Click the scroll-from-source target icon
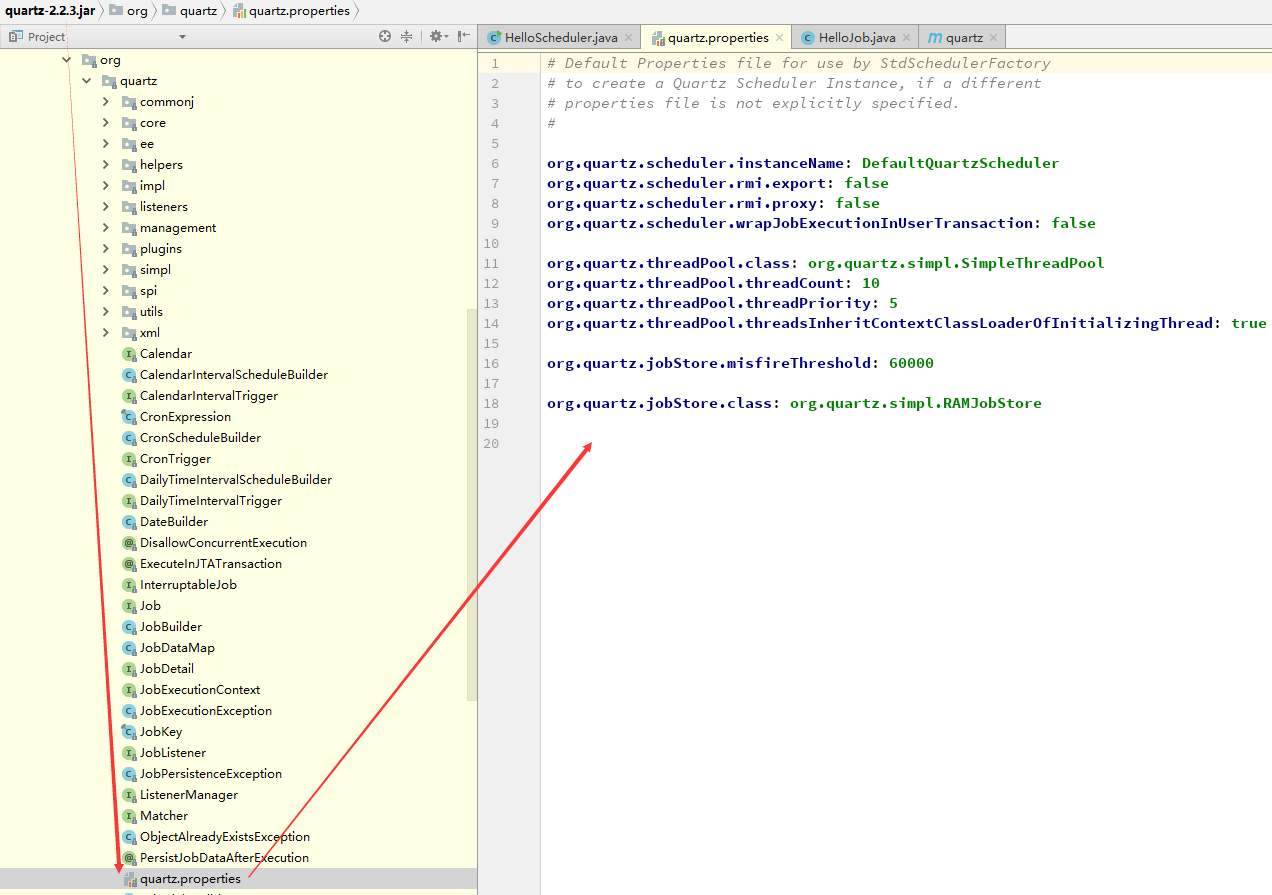 [x=385, y=36]
